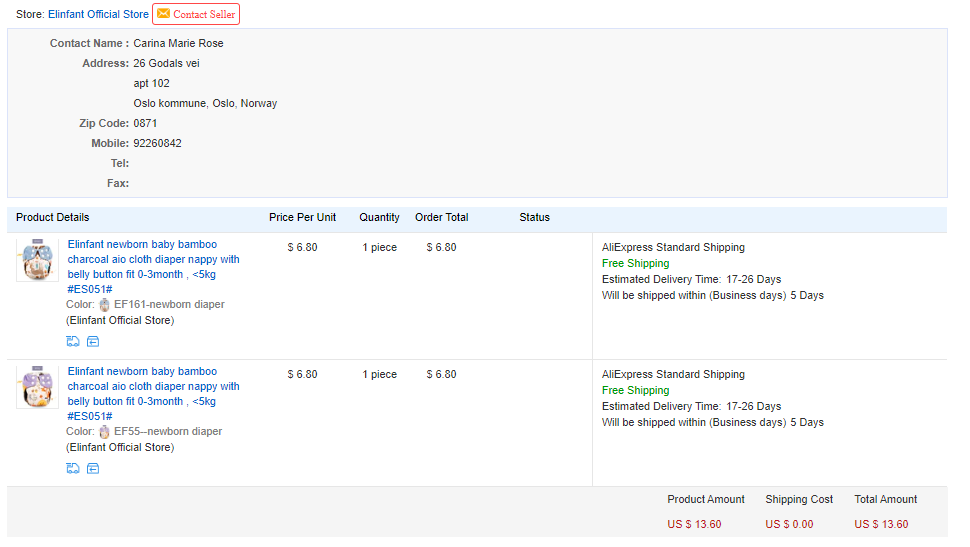Select the text apt 102
This screenshot has width=970, height=547.
[x=152, y=84]
